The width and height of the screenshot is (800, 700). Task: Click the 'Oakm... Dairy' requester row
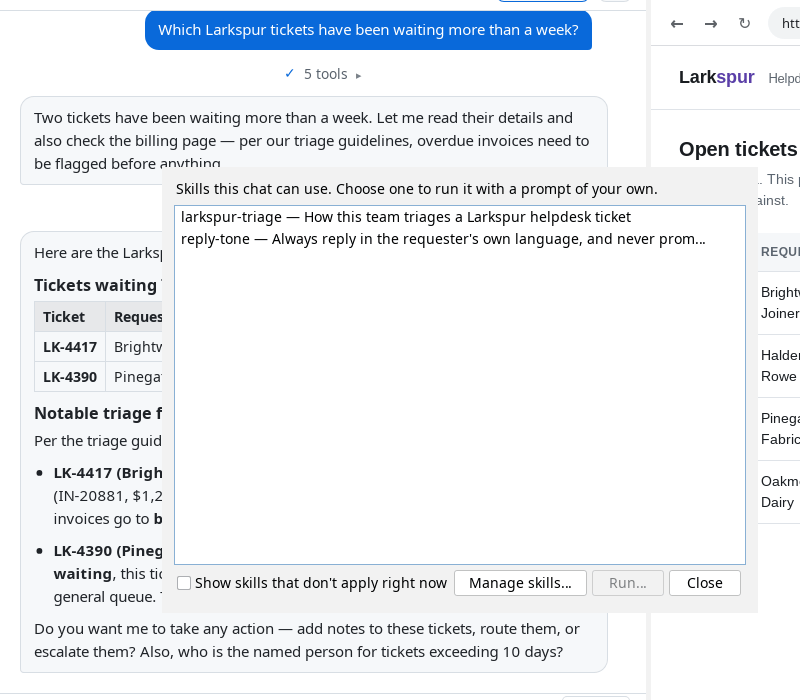(x=779, y=492)
